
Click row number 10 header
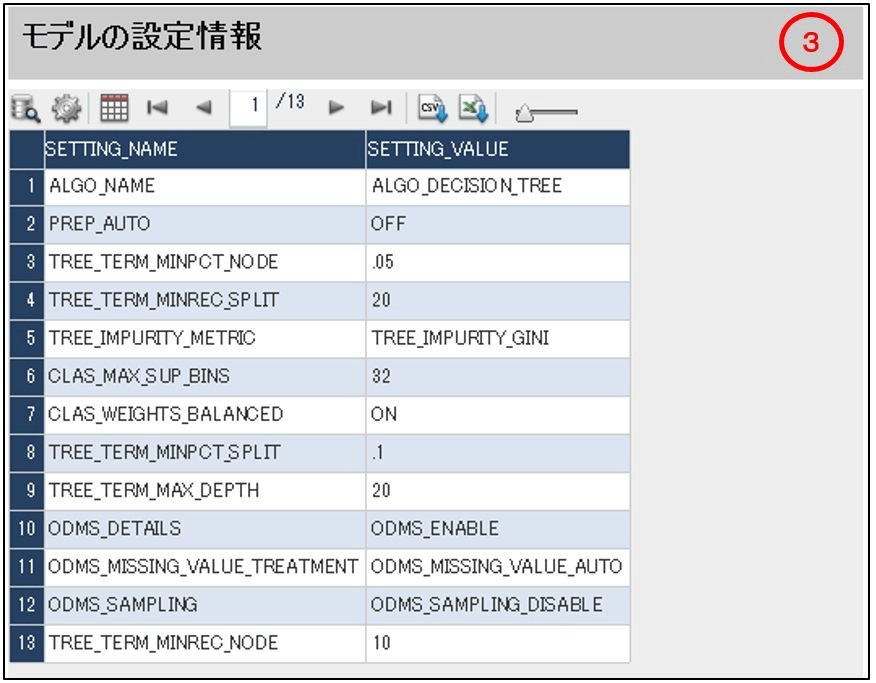pos(26,528)
